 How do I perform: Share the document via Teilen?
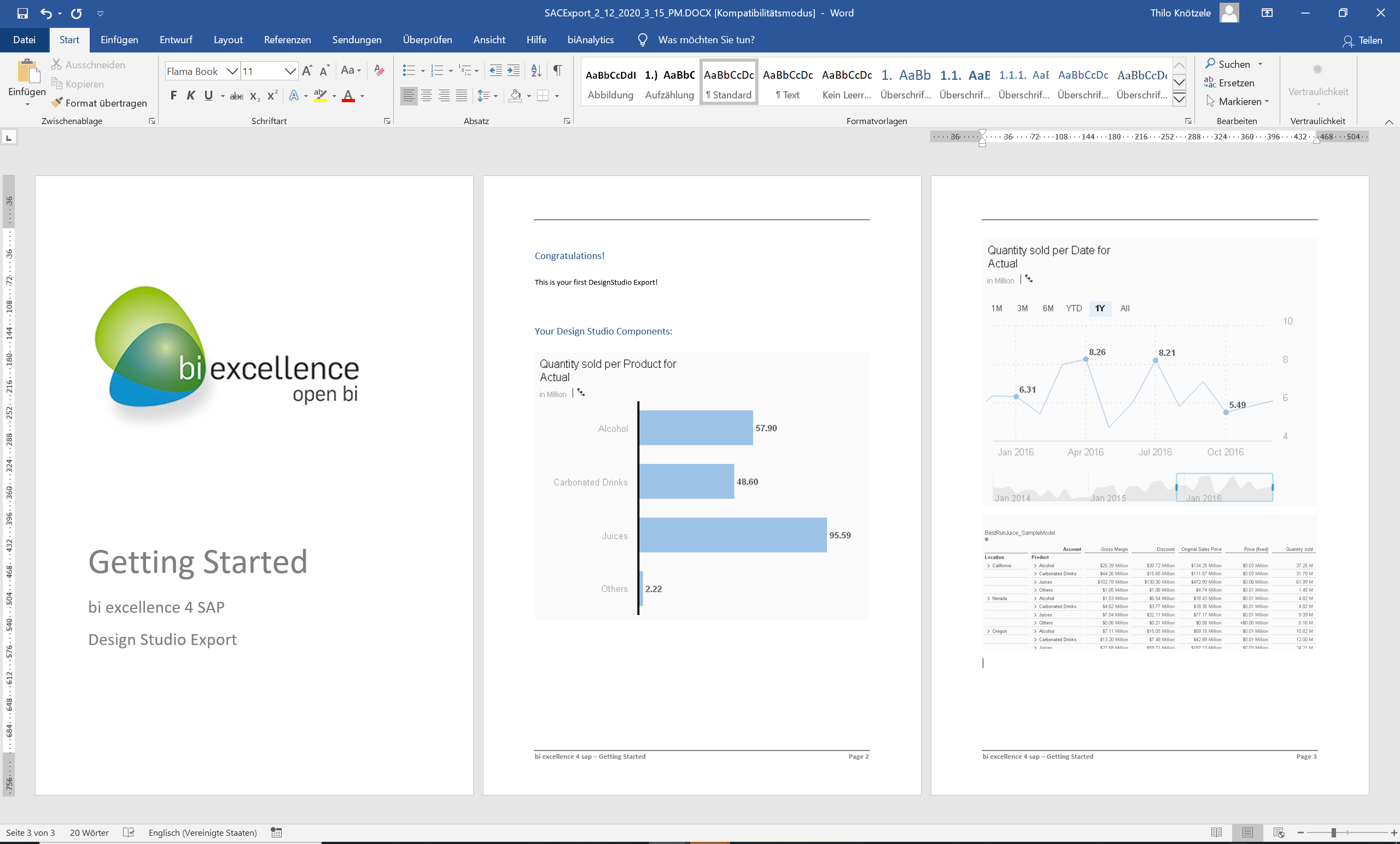pos(1362,40)
